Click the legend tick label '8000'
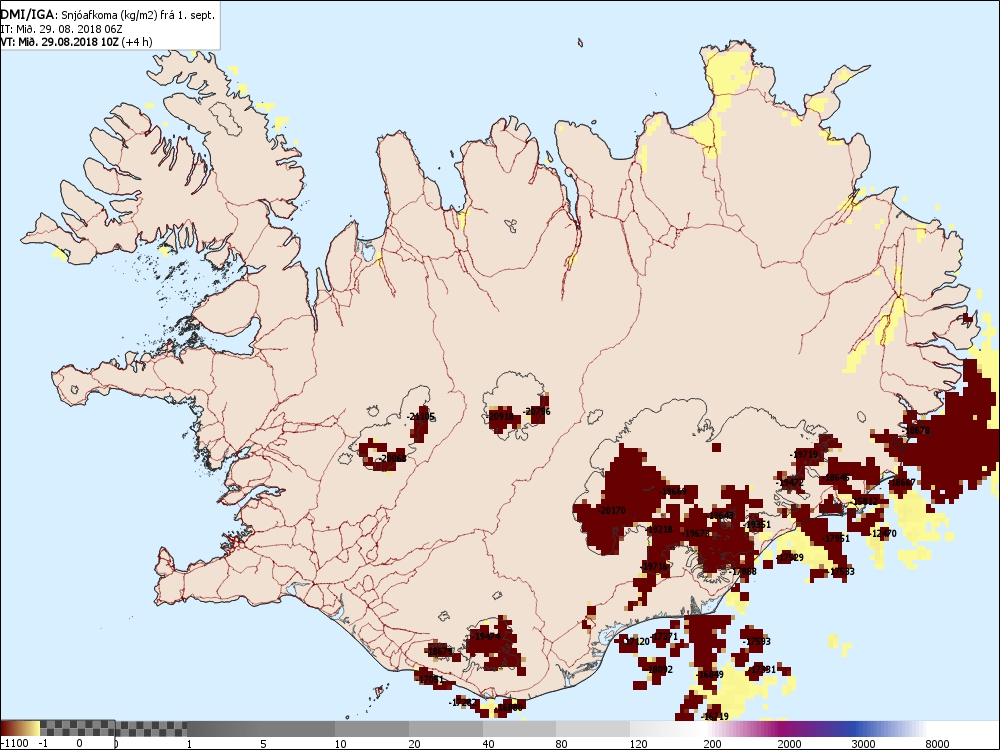1000x750 pixels. tap(937, 743)
